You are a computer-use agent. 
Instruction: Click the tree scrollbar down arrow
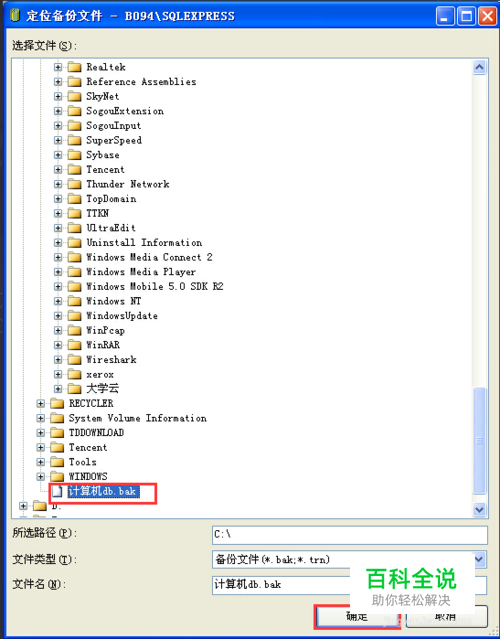pos(480,509)
